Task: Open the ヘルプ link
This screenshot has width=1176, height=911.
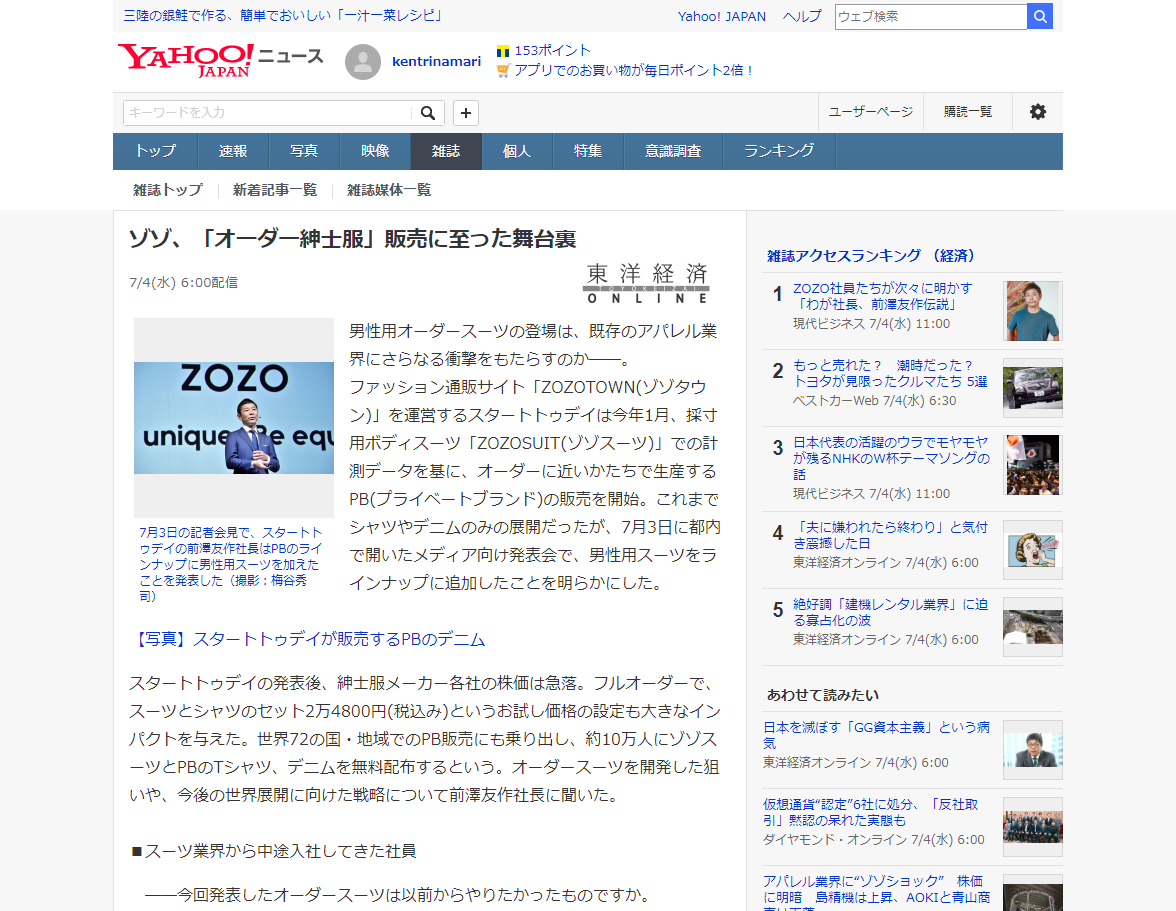Action: tap(802, 16)
